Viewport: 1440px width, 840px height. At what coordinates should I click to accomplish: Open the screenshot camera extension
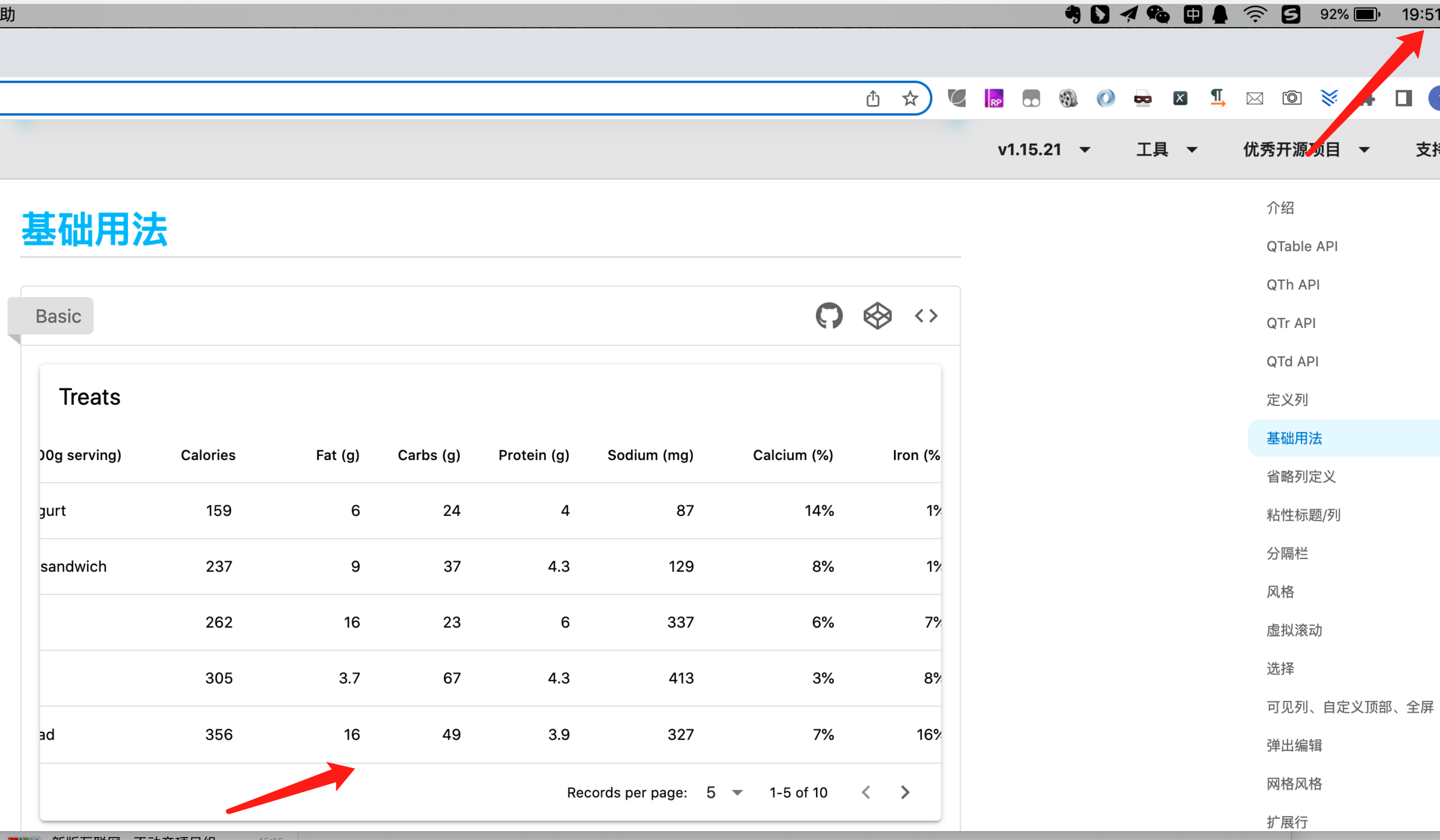pos(1291,97)
